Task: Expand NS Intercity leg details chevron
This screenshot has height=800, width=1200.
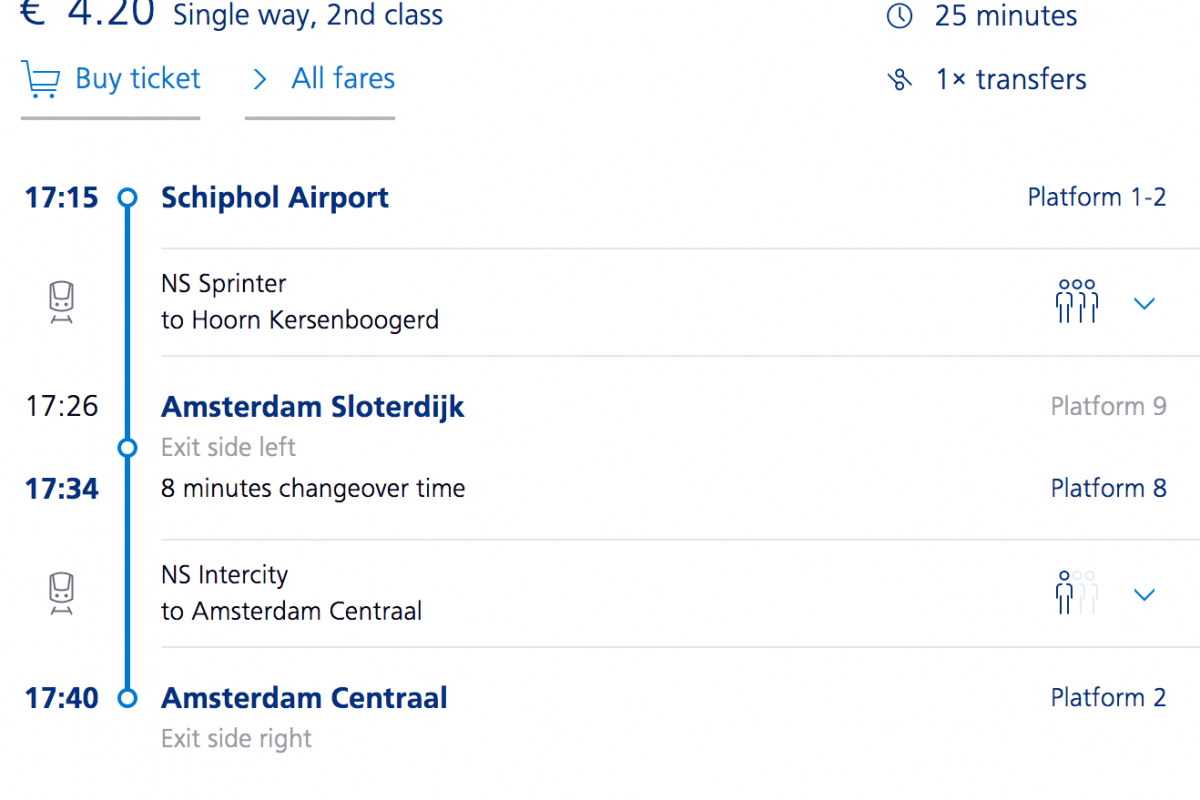Action: tap(1145, 595)
